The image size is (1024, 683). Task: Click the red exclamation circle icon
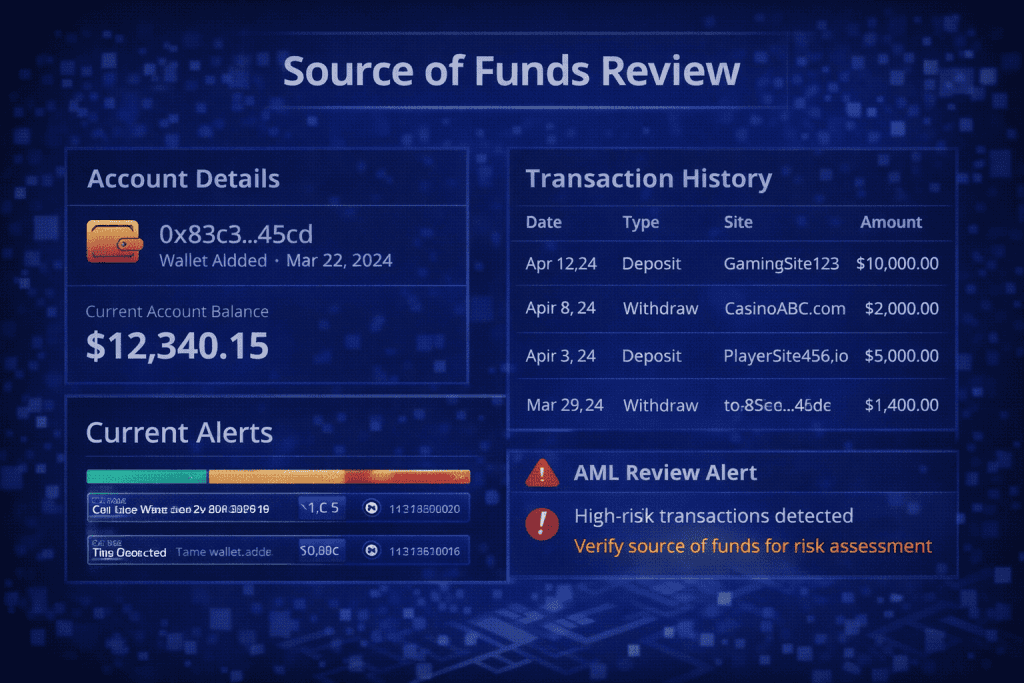click(x=542, y=522)
